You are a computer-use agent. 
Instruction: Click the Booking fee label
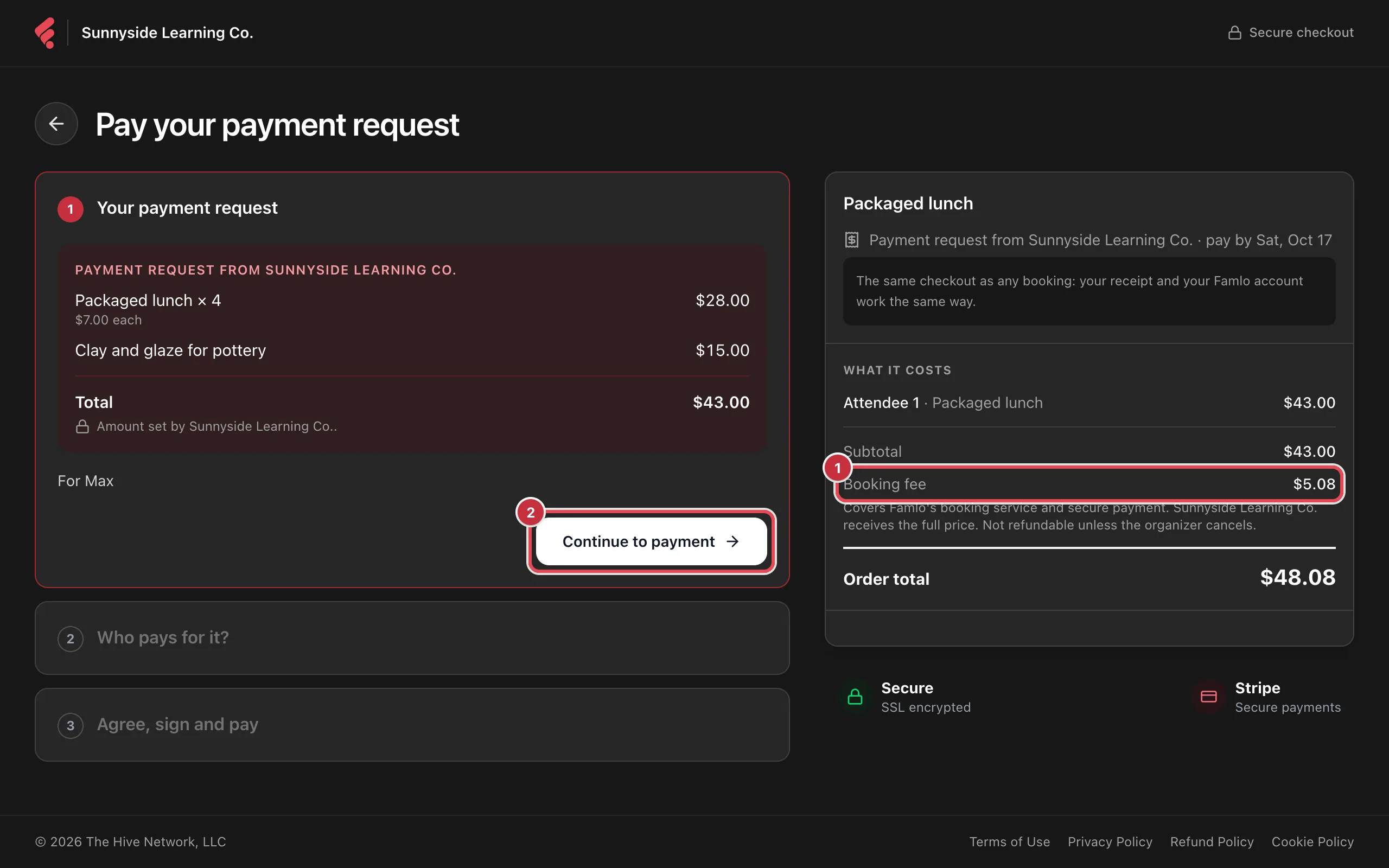click(884, 484)
